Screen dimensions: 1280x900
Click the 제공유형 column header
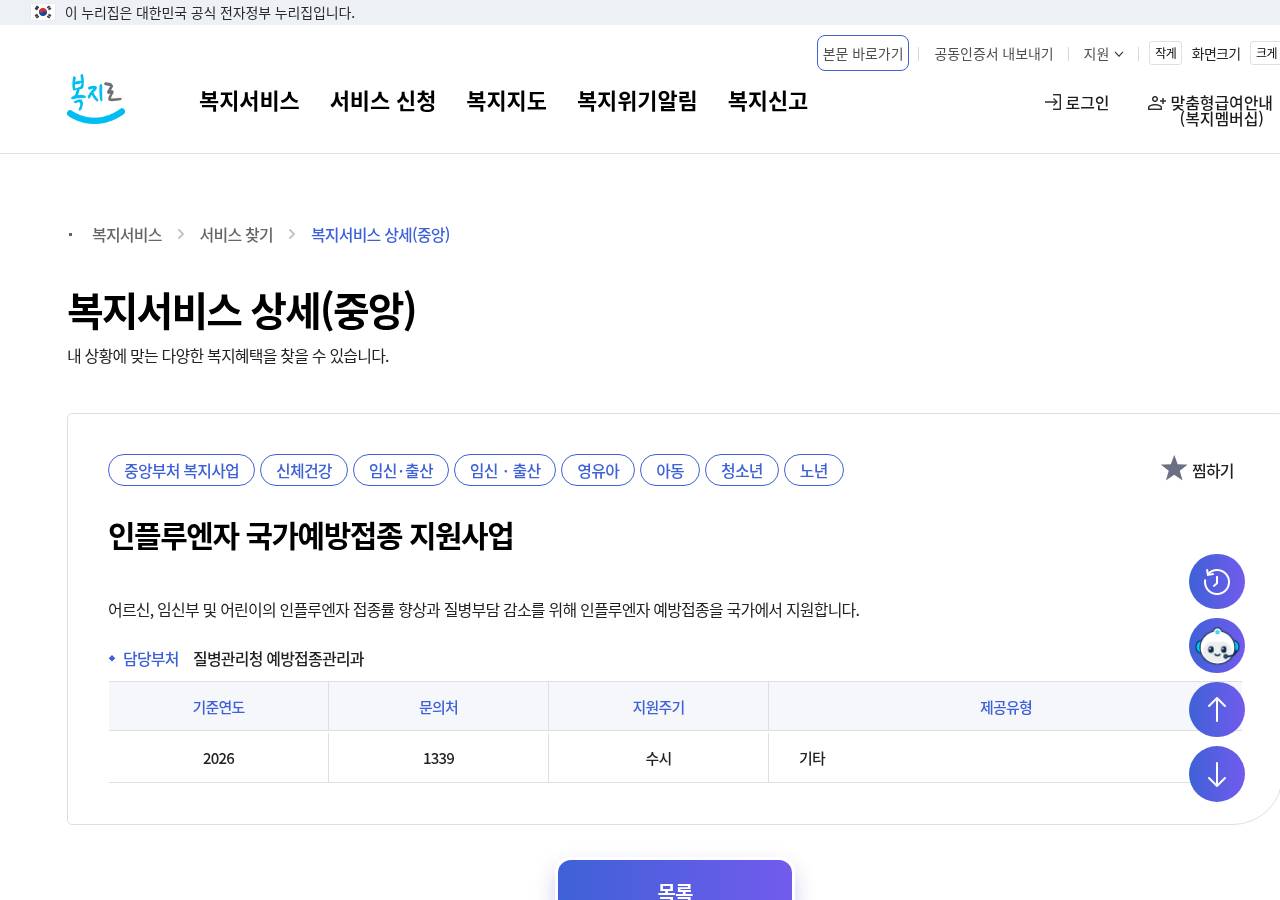1006,707
